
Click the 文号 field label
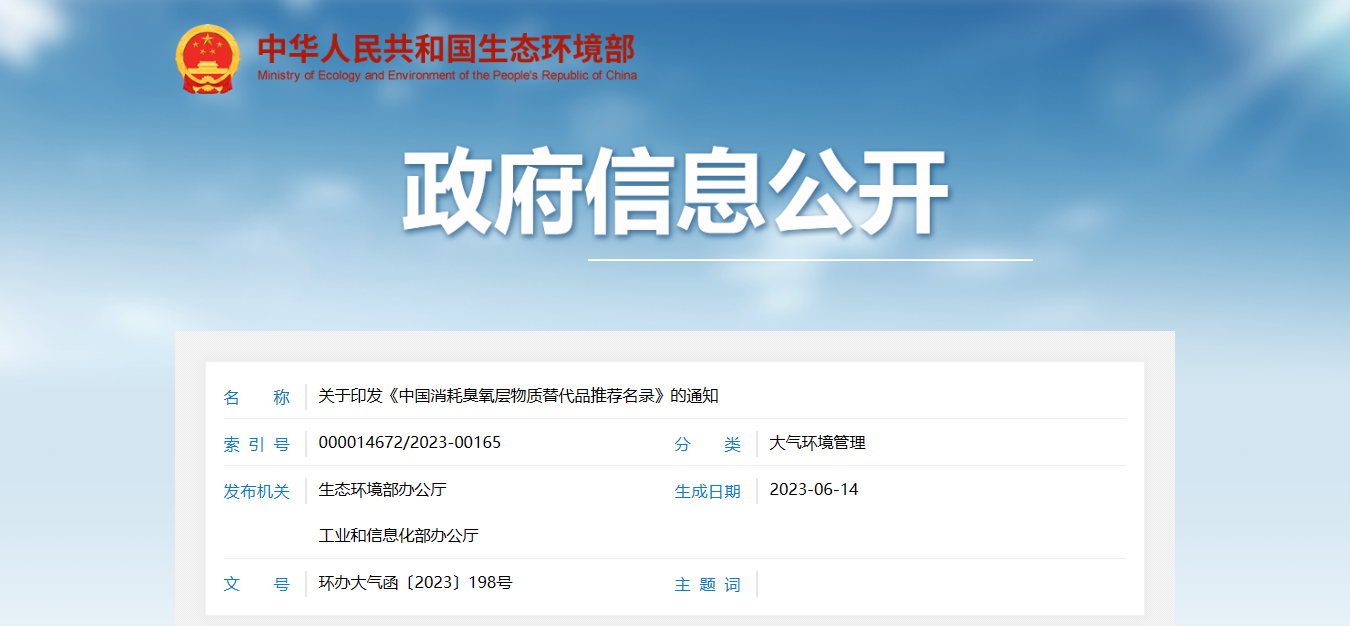click(x=256, y=584)
